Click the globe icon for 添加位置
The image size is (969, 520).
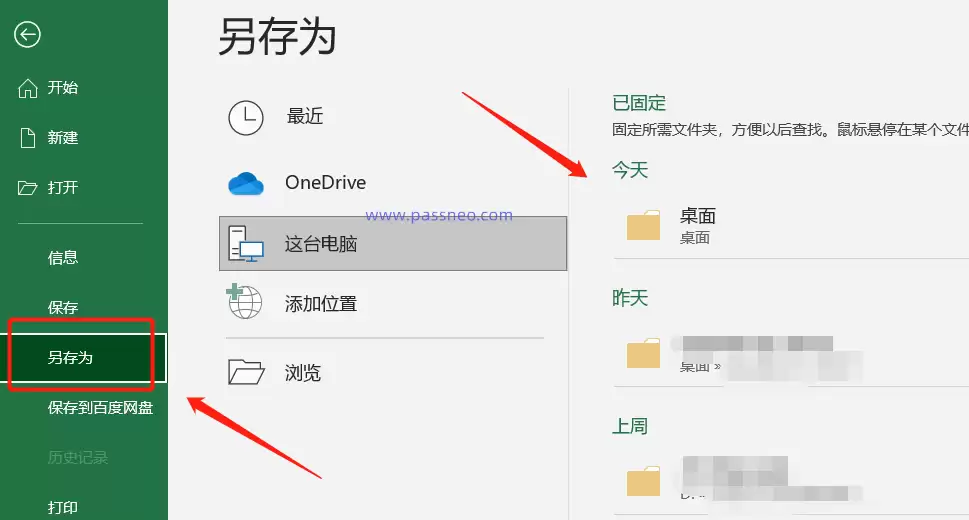point(244,301)
